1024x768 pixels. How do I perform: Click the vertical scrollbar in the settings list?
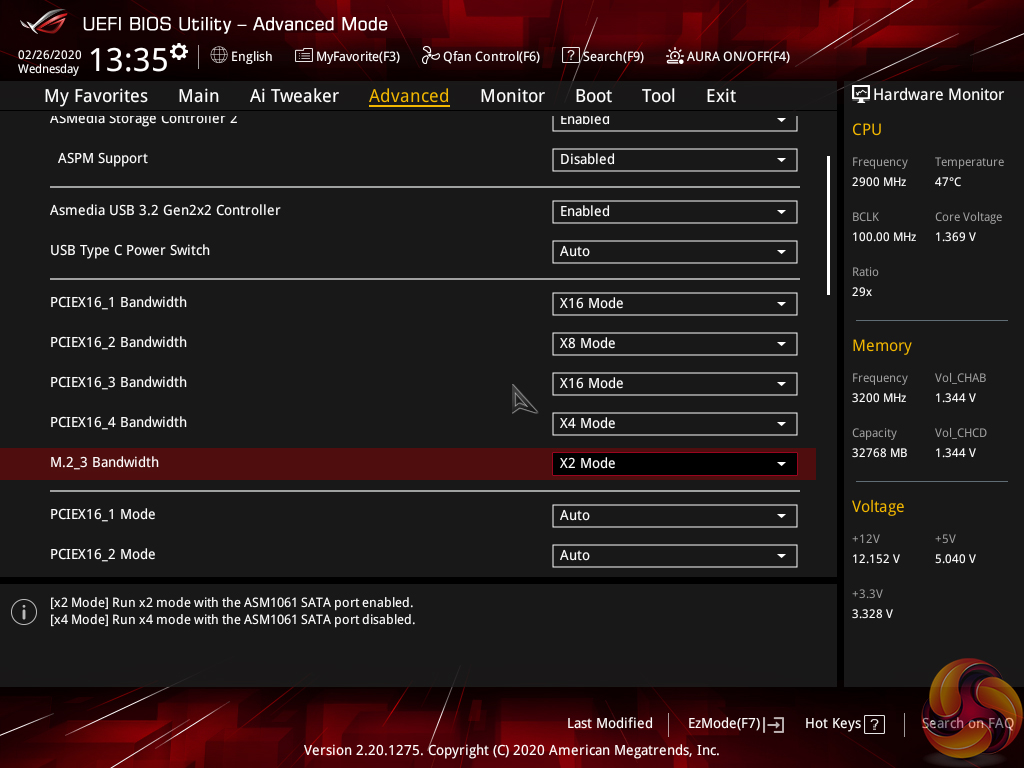pyautogui.click(x=828, y=225)
